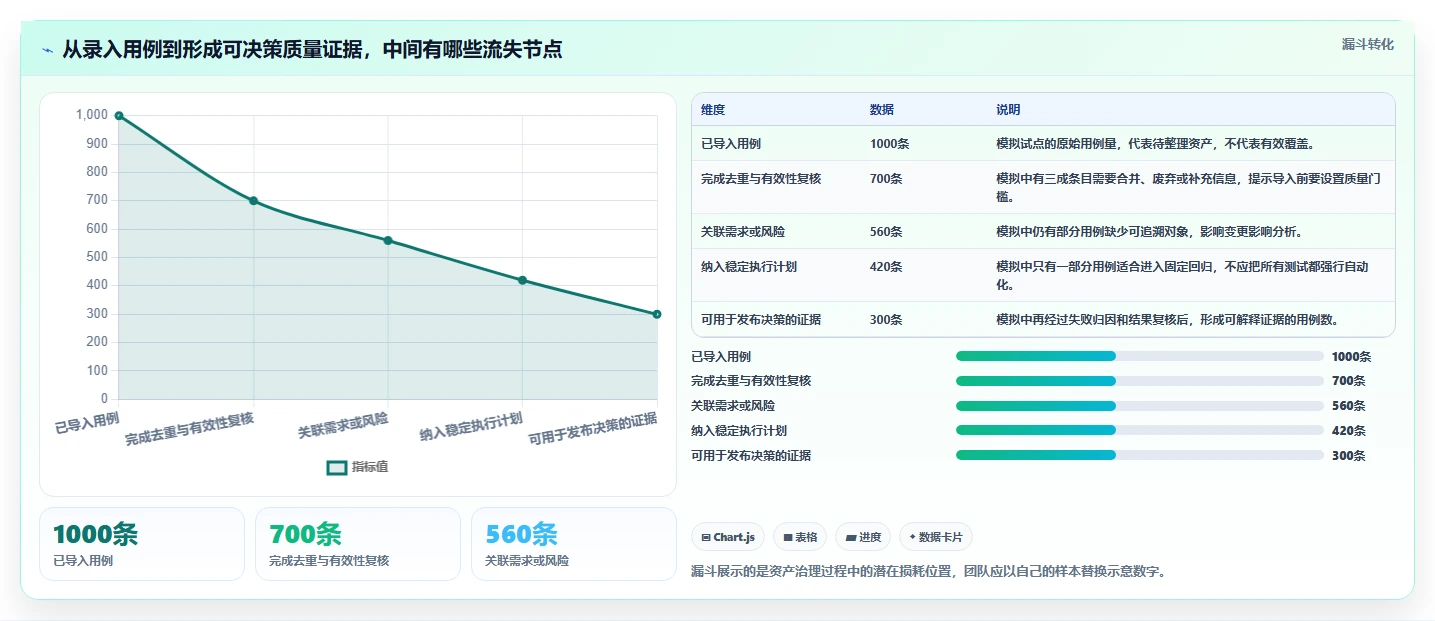Select the 1000条 table cell

click(889, 143)
